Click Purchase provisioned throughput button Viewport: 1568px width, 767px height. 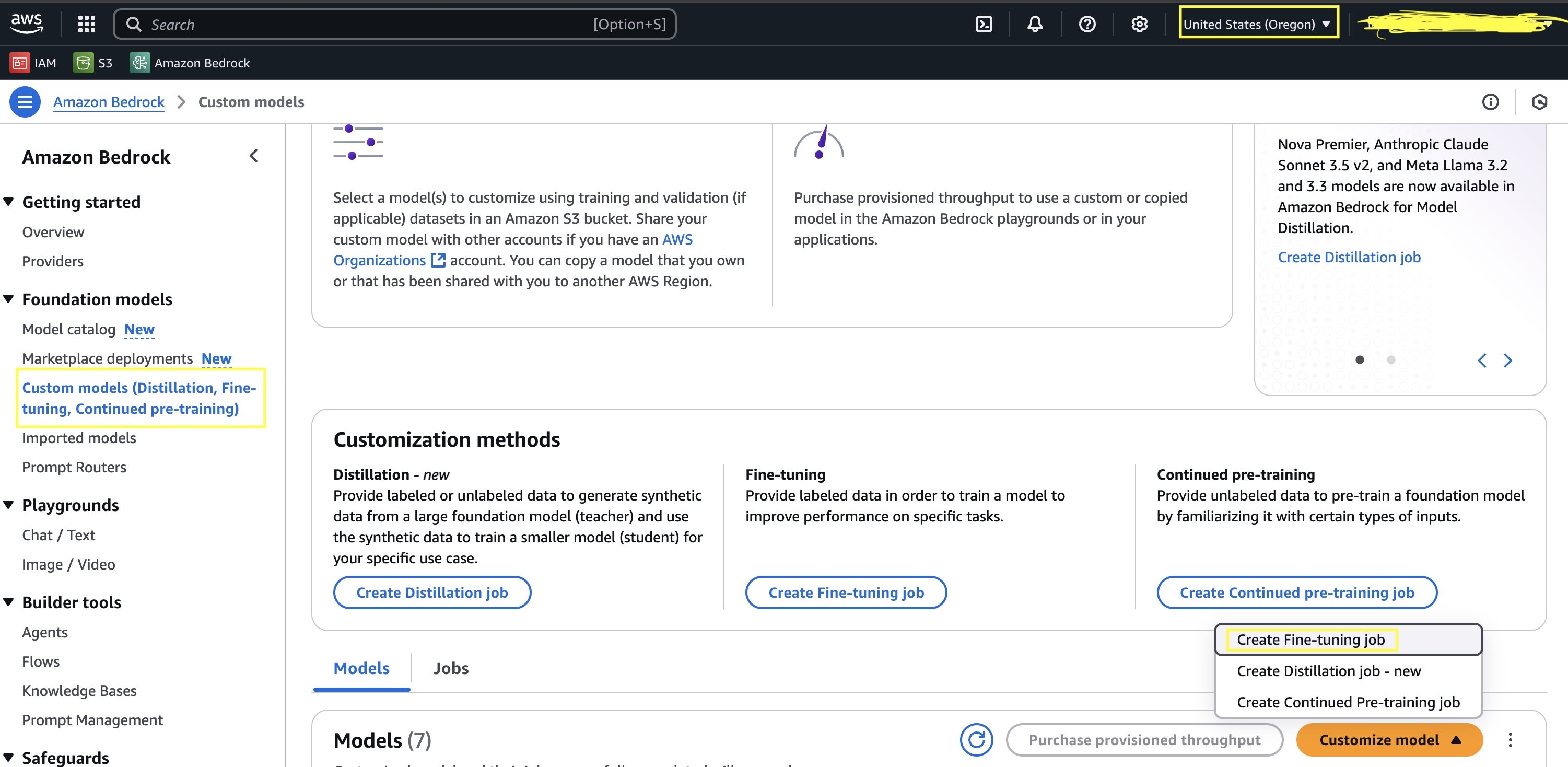click(1144, 740)
